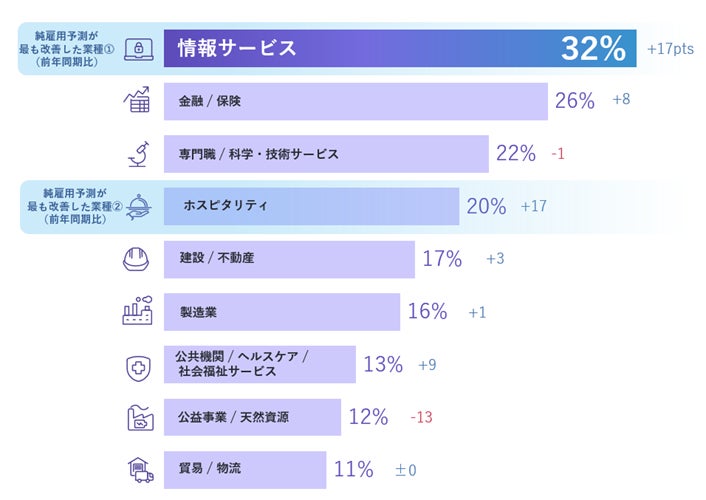
Task: Click the 32% value label
Action: pyautogui.click(x=593, y=48)
